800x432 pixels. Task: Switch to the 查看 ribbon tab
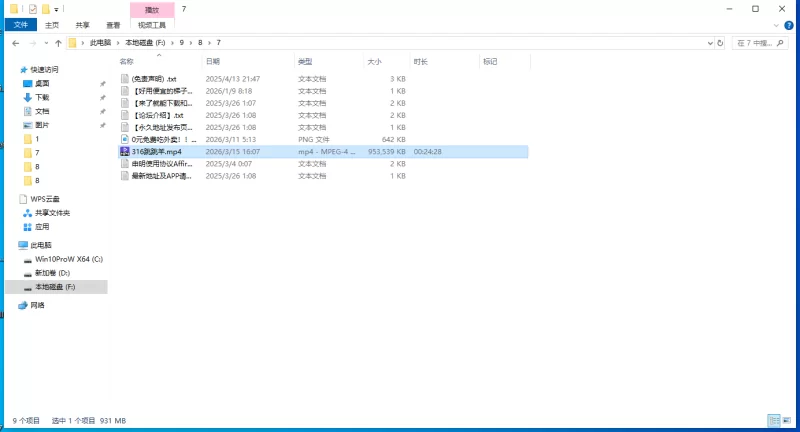point(113,24)
